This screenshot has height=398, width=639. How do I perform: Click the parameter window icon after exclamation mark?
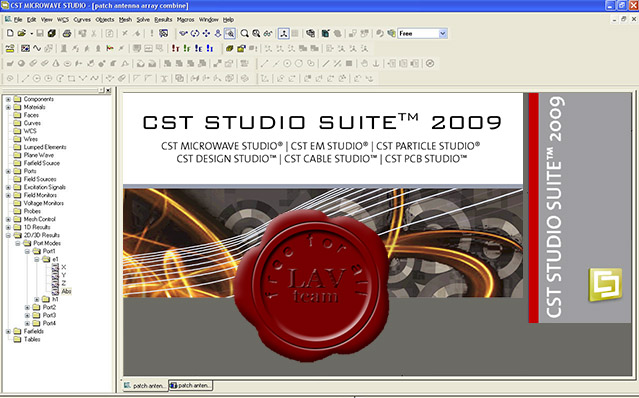click(163, 33)
